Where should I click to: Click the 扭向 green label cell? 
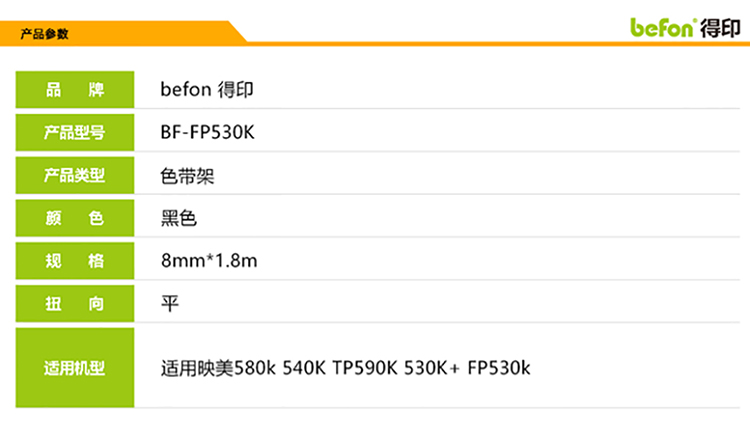(x=75, y=304)
